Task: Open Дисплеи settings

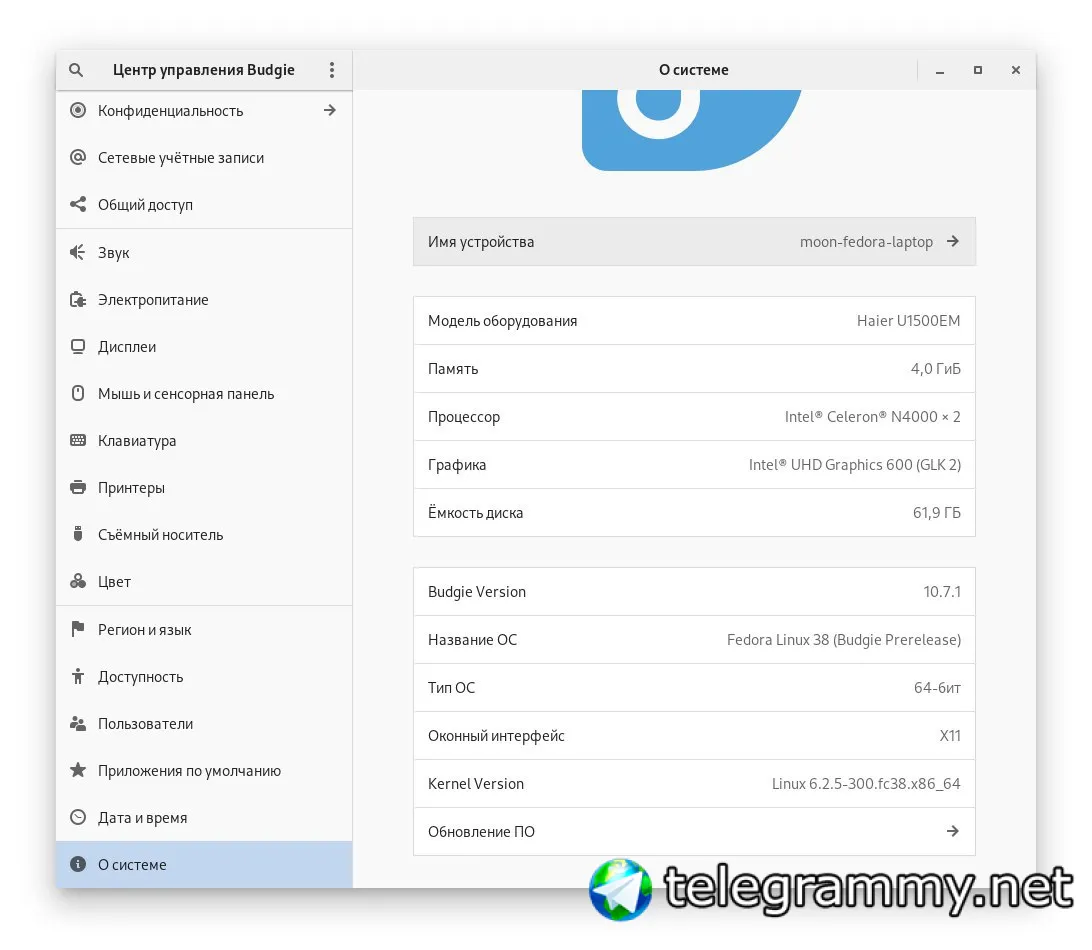Action: 204,347
